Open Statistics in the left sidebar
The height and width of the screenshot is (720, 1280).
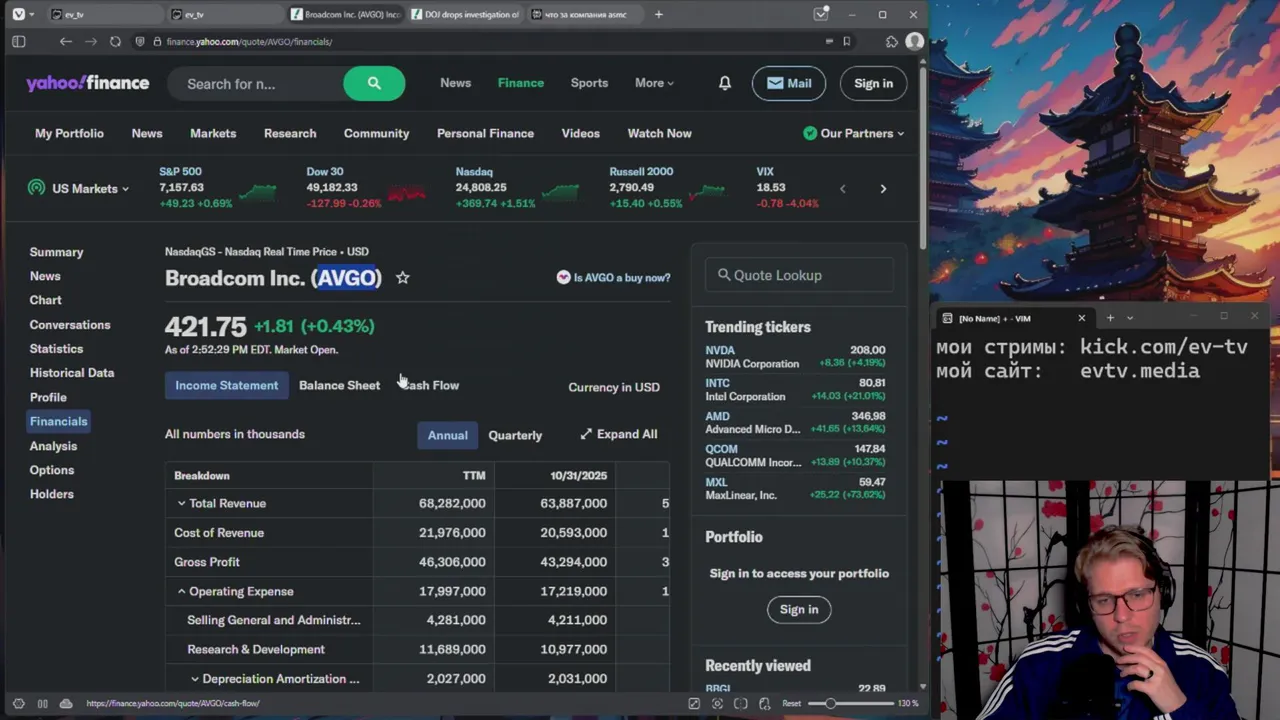click(x=56, y=349)
